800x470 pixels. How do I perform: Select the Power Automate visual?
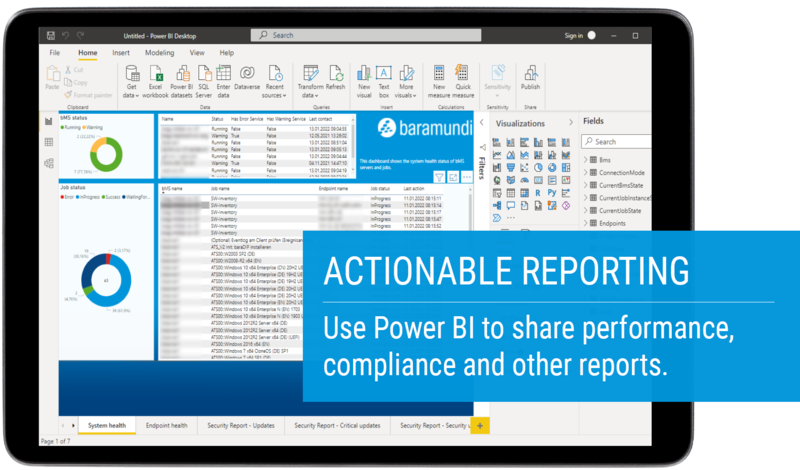click(x=496, y=218)
